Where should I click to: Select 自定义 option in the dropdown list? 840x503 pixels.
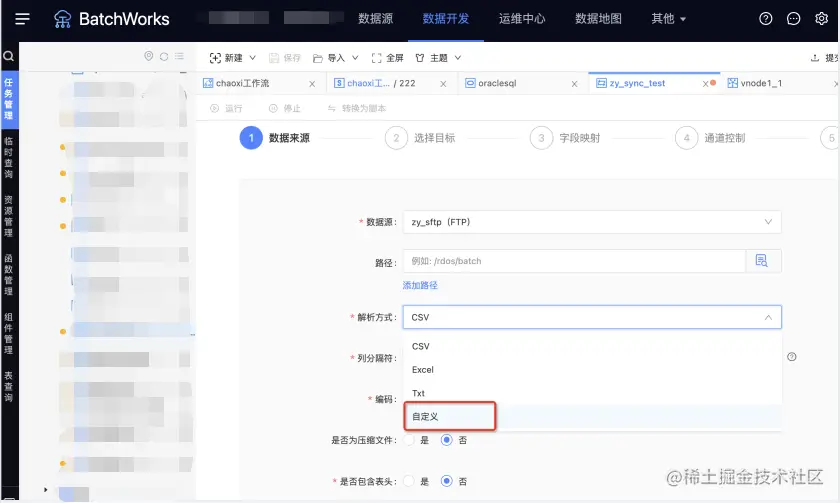pos(592,416)
